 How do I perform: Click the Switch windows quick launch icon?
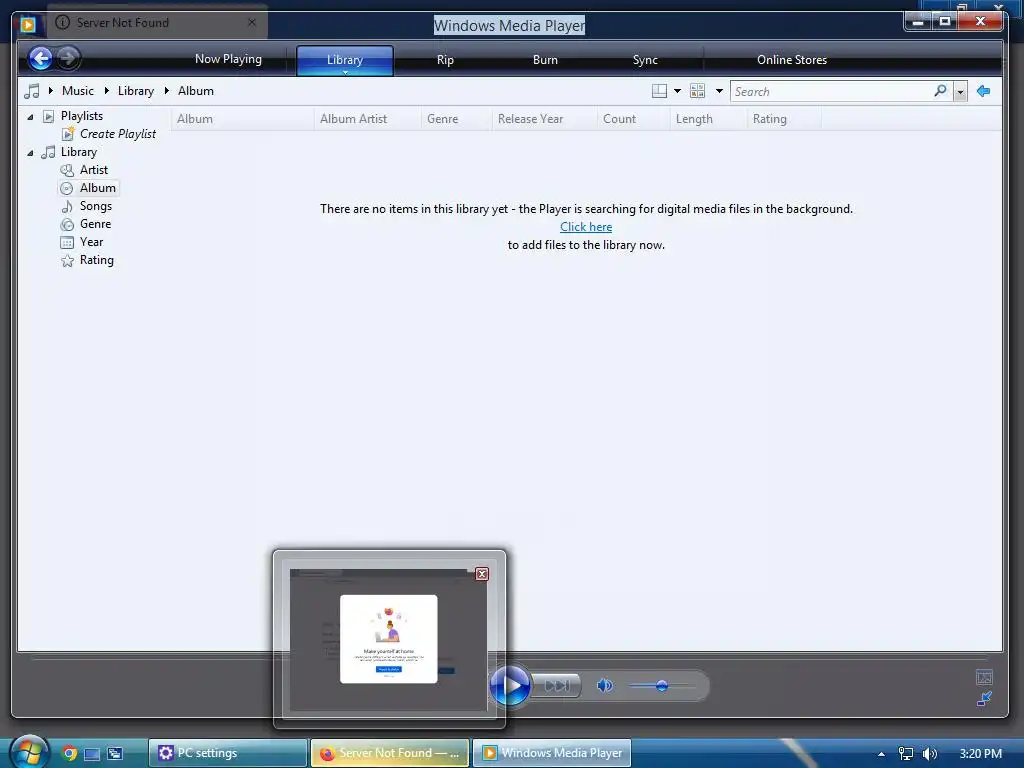116,754
